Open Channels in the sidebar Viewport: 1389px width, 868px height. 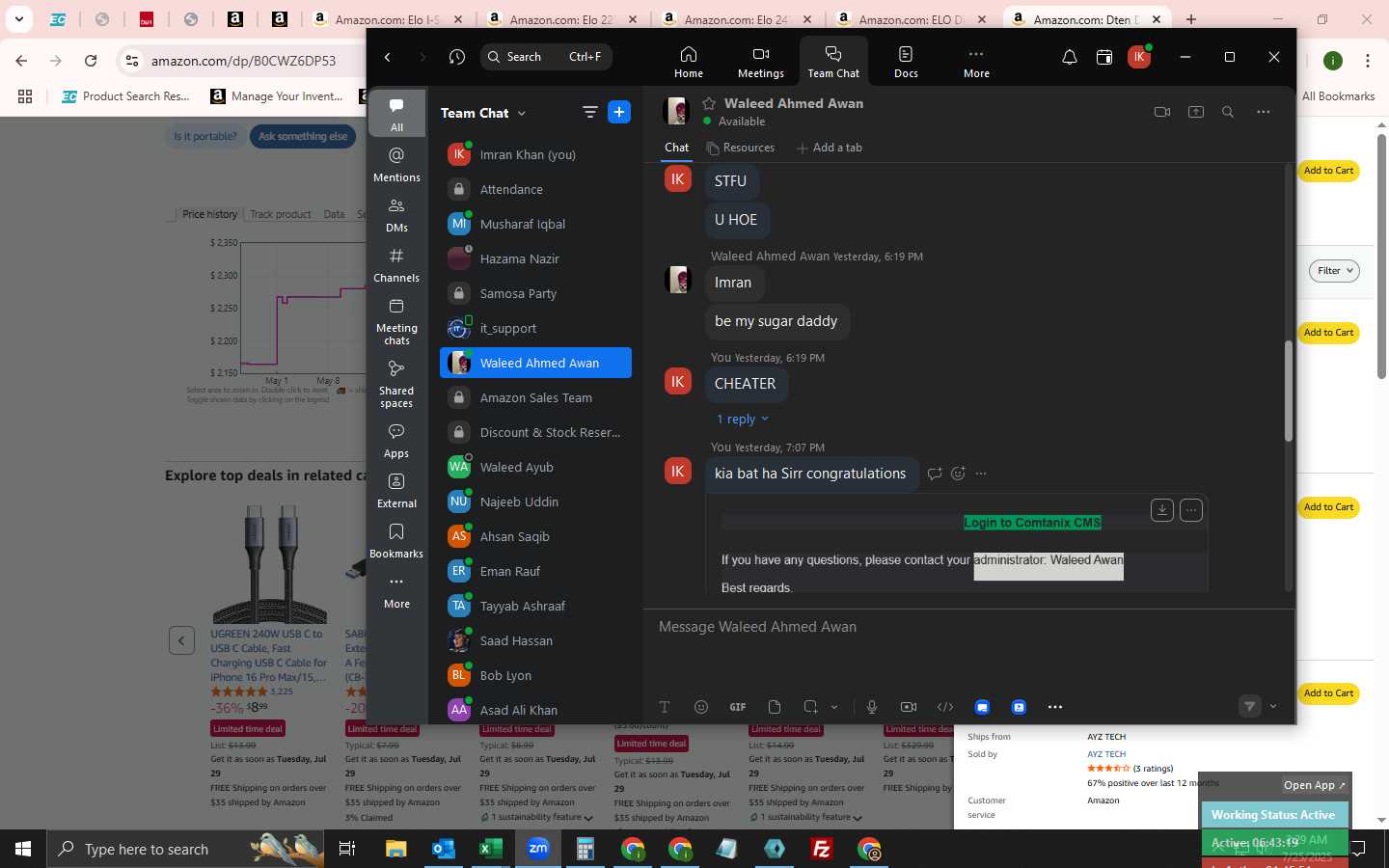[396, 264]
